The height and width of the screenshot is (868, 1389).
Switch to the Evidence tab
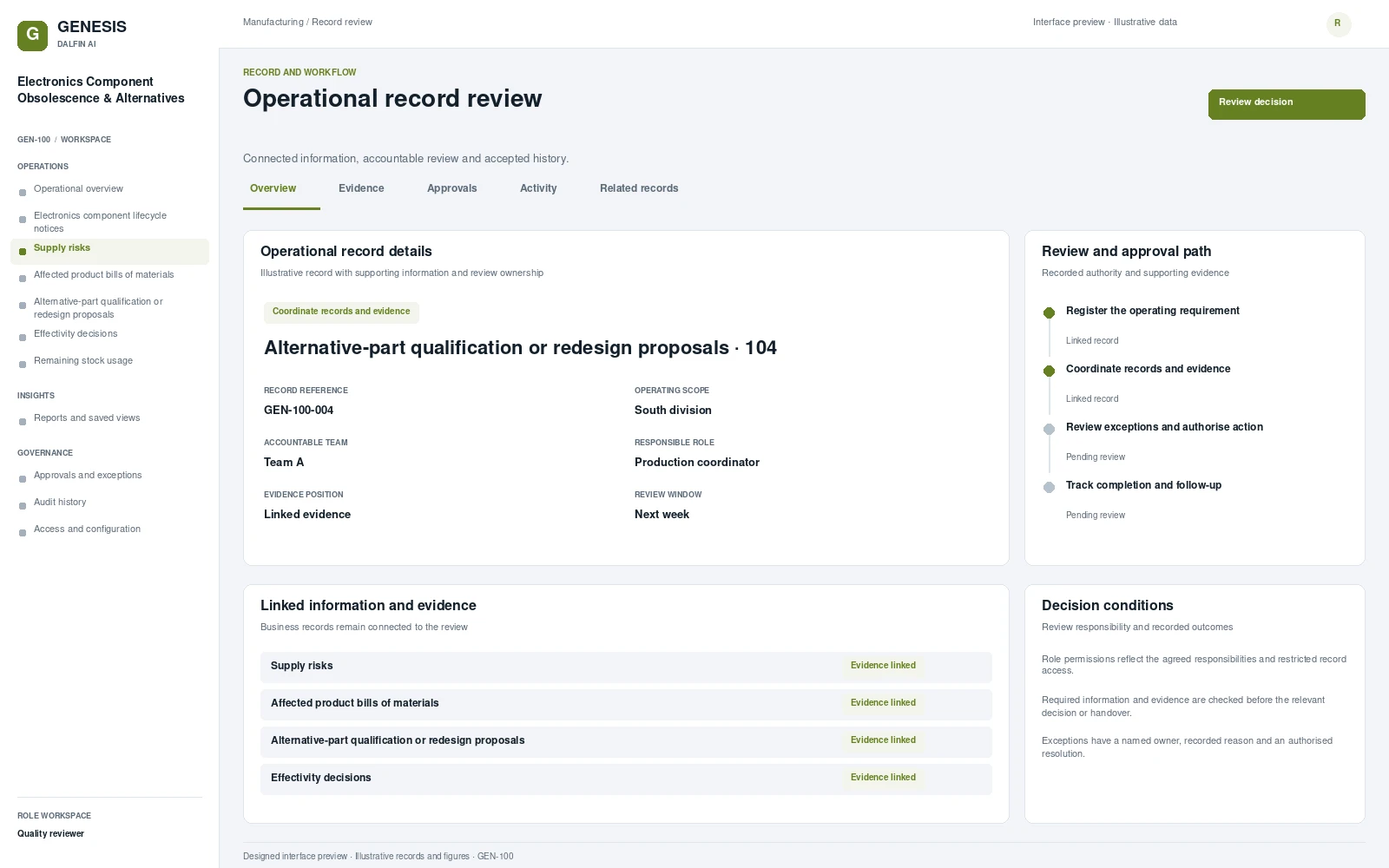[361, 188]
